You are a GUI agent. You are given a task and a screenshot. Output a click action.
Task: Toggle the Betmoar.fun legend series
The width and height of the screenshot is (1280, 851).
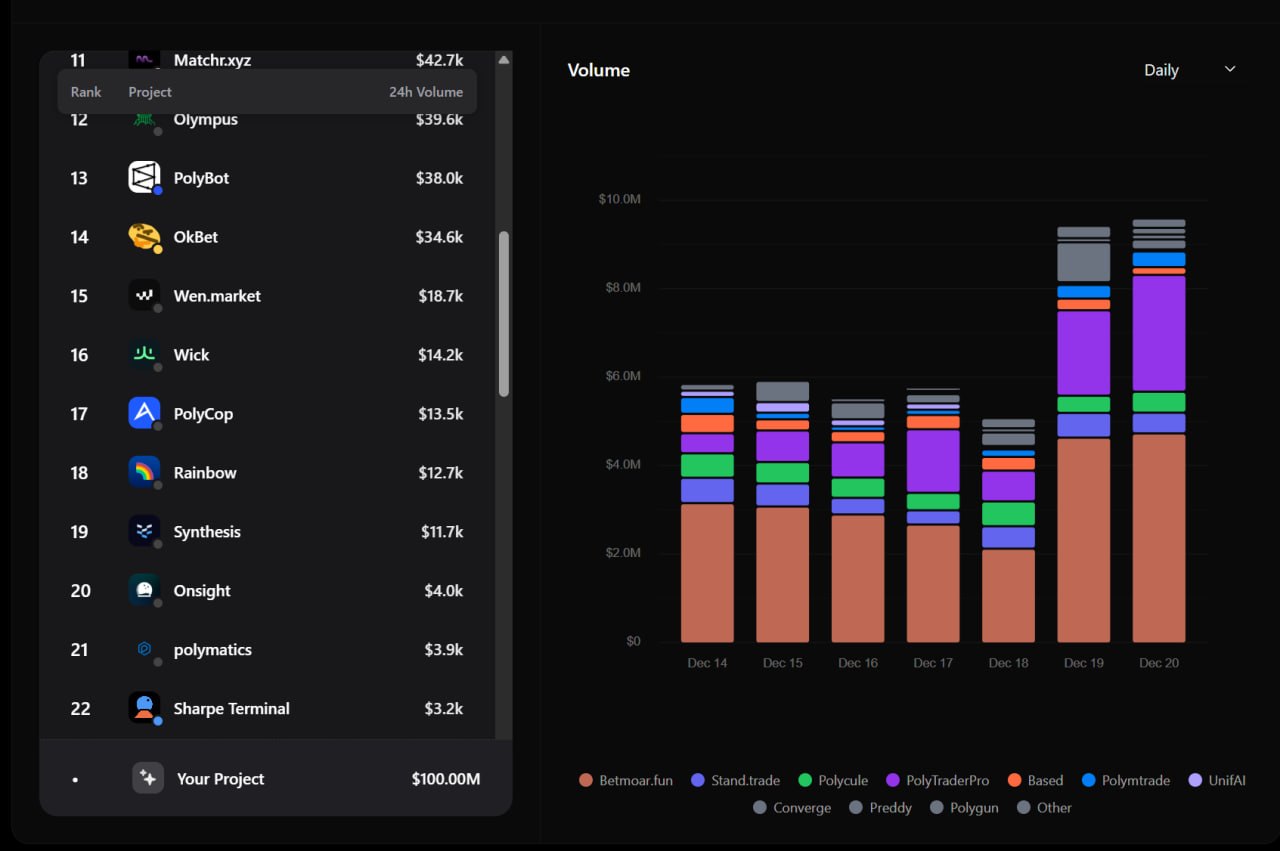pos(626,780)
